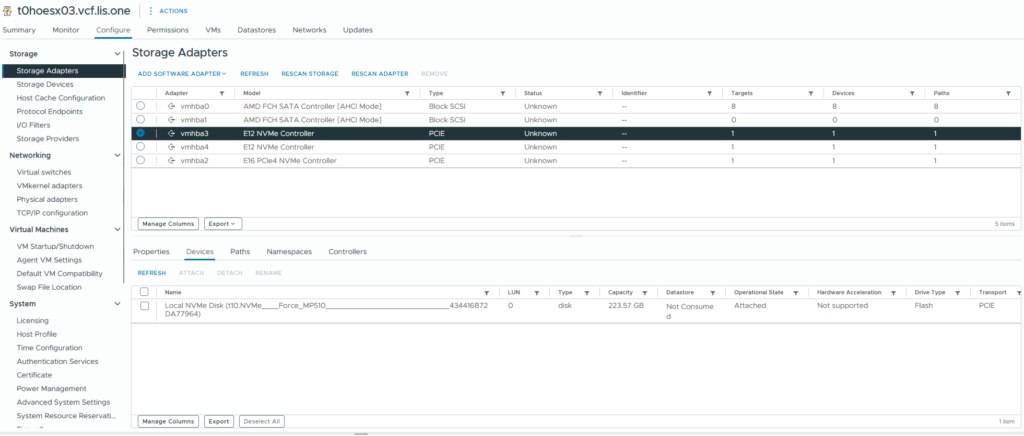Click the Rescan Storage button
The width and height of the screenshot is (1024, 436).
click(x=309, y=74)
